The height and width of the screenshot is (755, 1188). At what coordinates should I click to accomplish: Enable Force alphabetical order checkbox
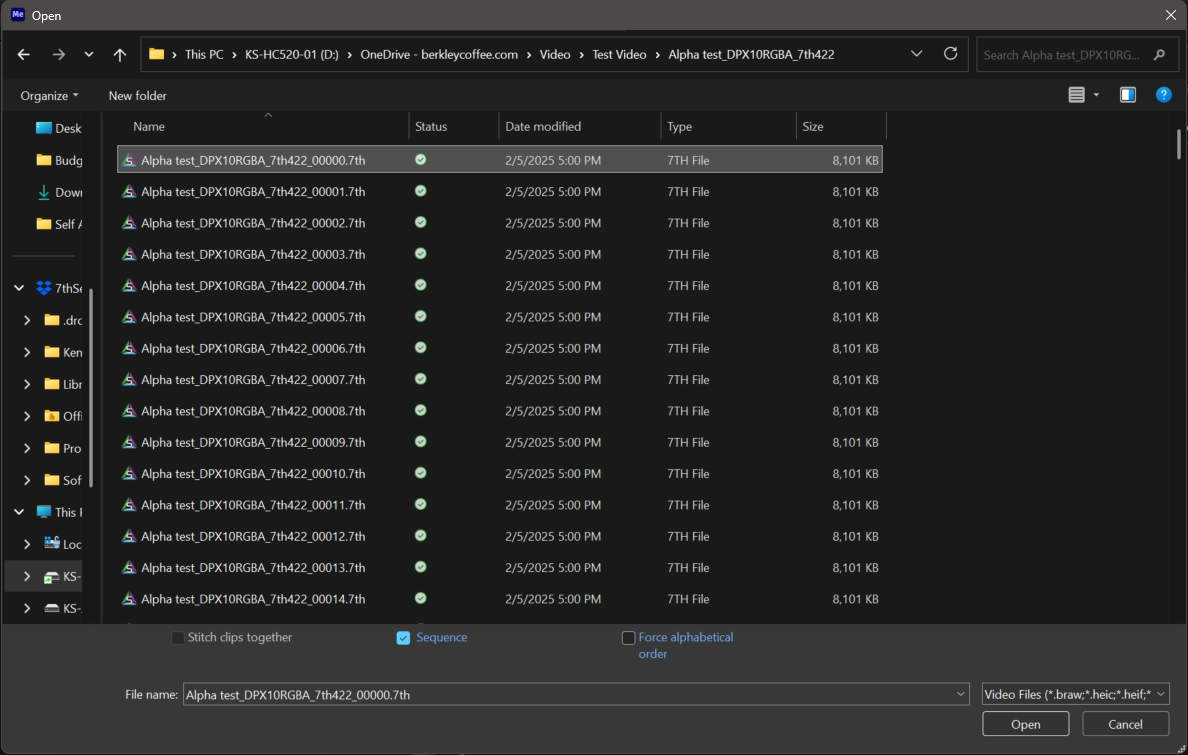[628, 638]
